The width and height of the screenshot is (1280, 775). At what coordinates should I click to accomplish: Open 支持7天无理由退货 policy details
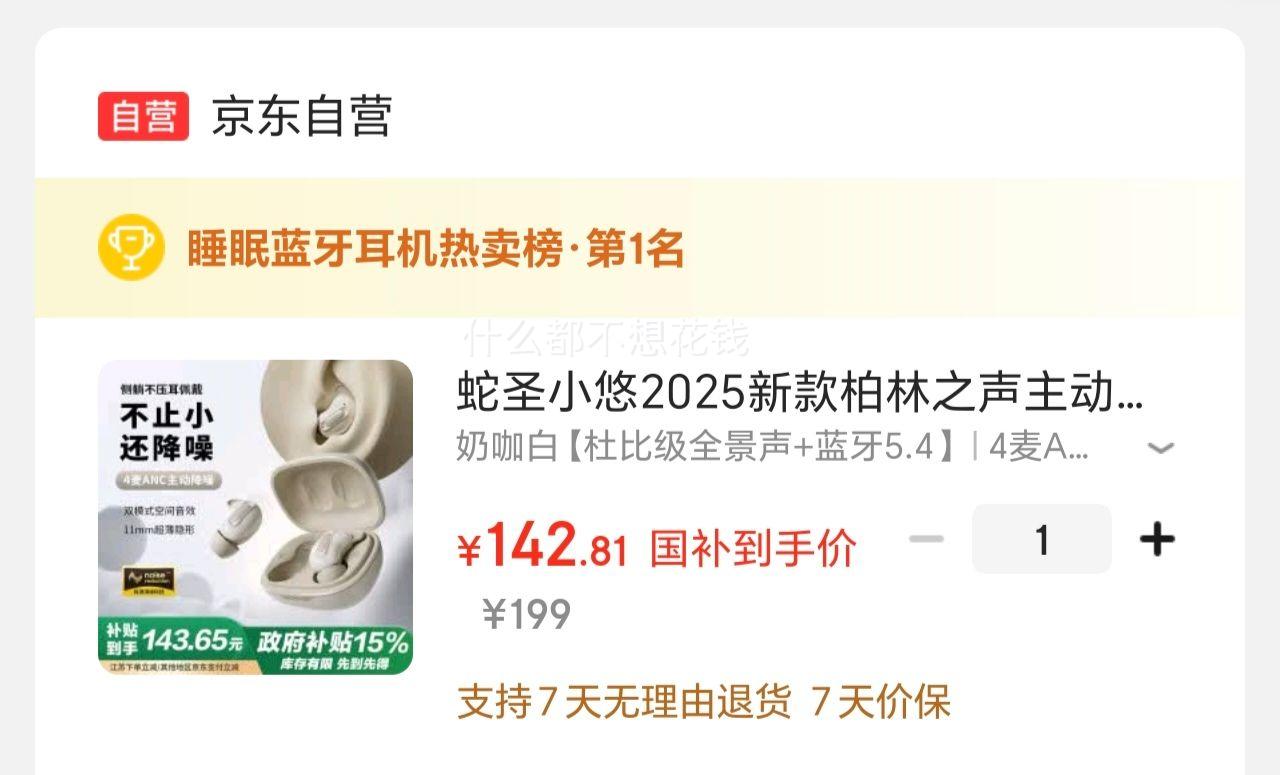[x=624, y=702]
